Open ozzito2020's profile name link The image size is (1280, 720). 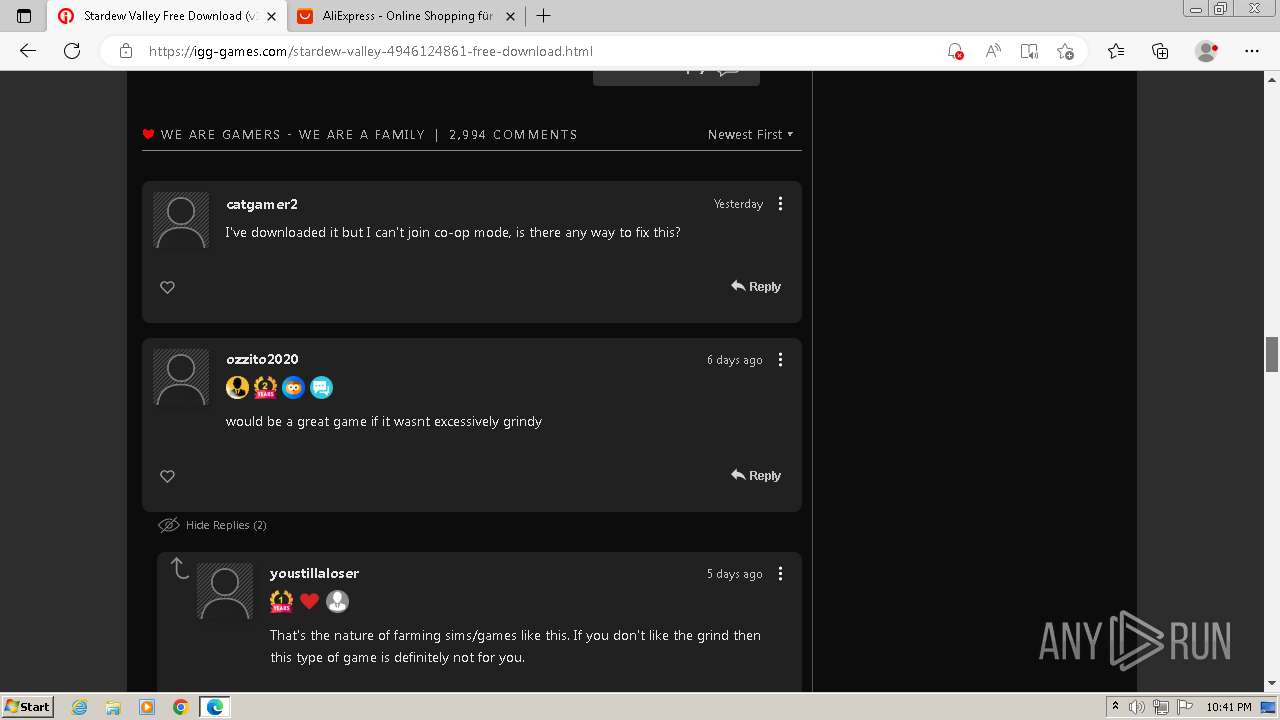262,359
